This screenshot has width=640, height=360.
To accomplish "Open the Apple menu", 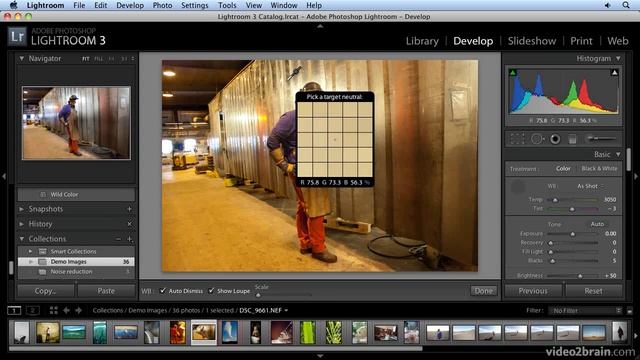I will click(x=13, y=5).
